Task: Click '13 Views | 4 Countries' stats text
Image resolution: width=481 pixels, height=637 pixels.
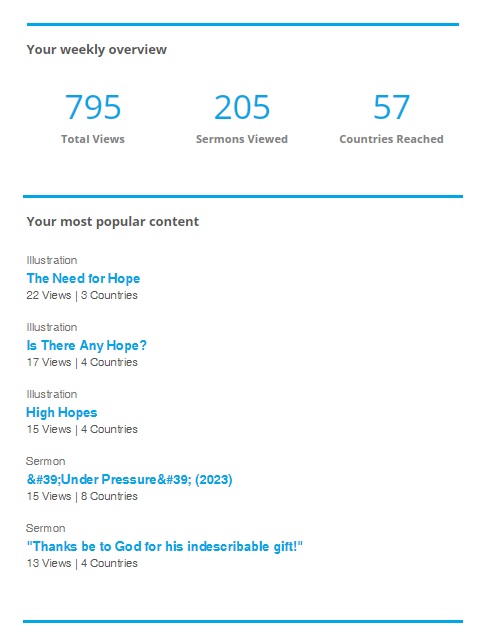Action: click(82, 563)
